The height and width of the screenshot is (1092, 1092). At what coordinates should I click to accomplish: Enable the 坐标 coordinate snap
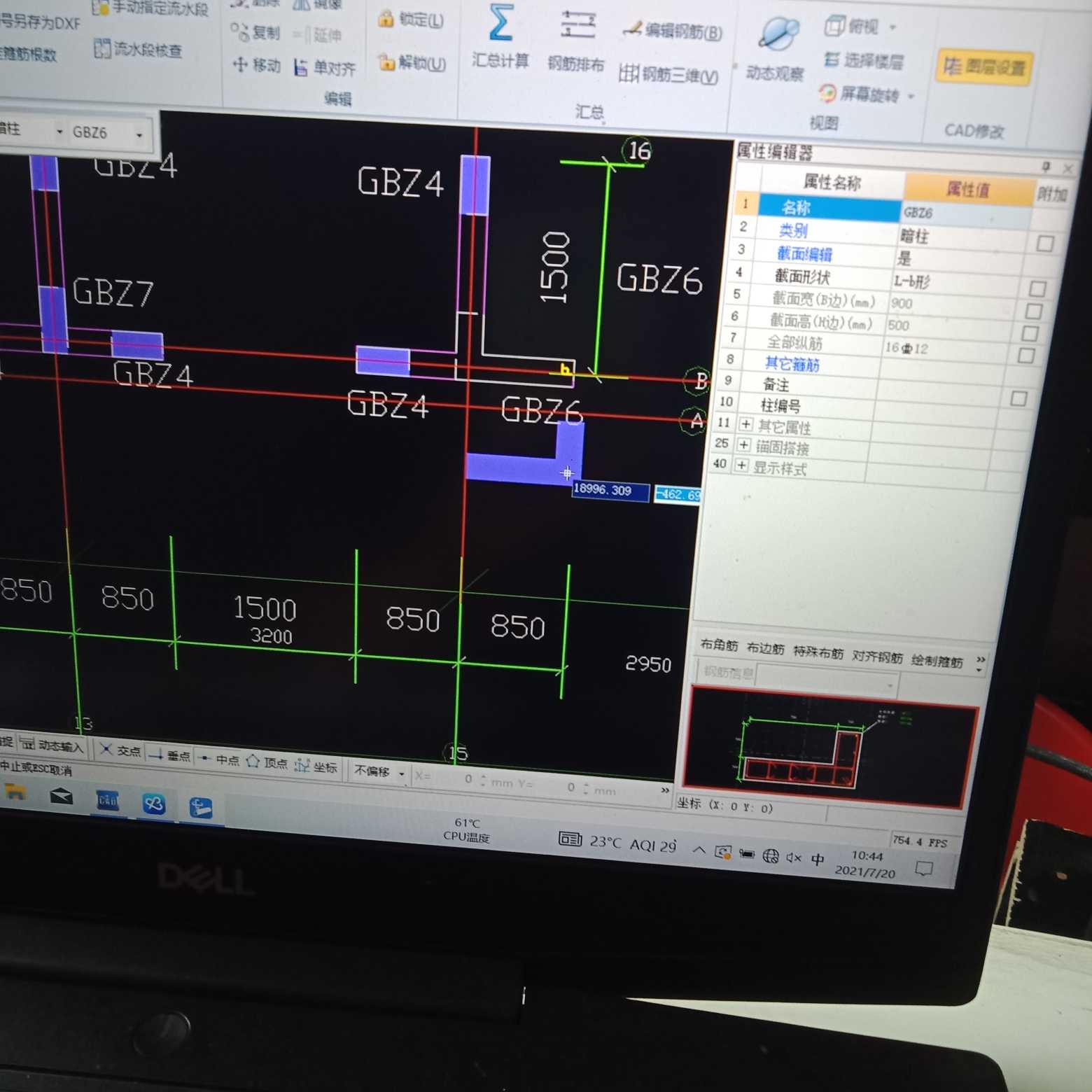tap(316, 766)
